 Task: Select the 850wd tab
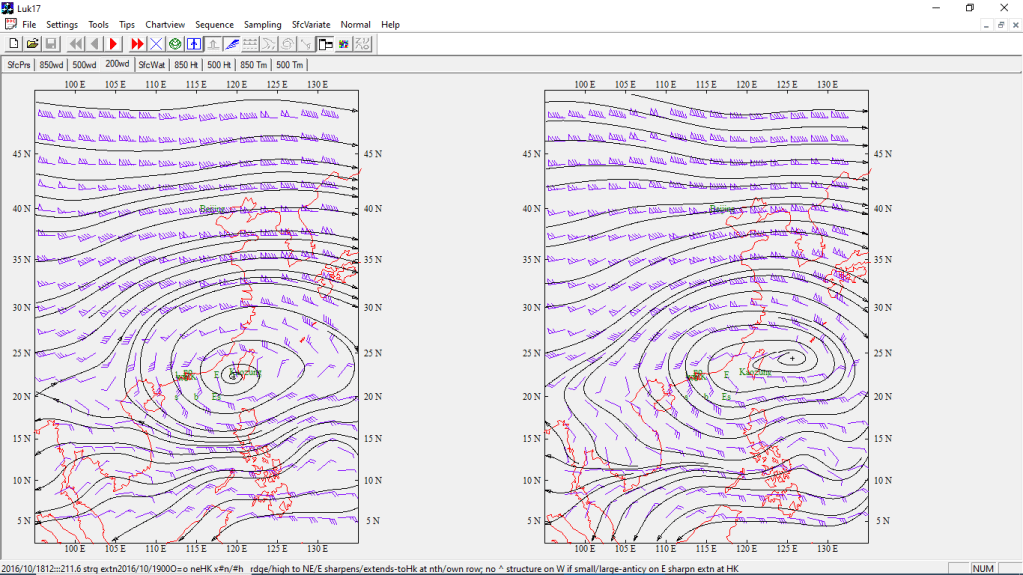coord(51,65)
